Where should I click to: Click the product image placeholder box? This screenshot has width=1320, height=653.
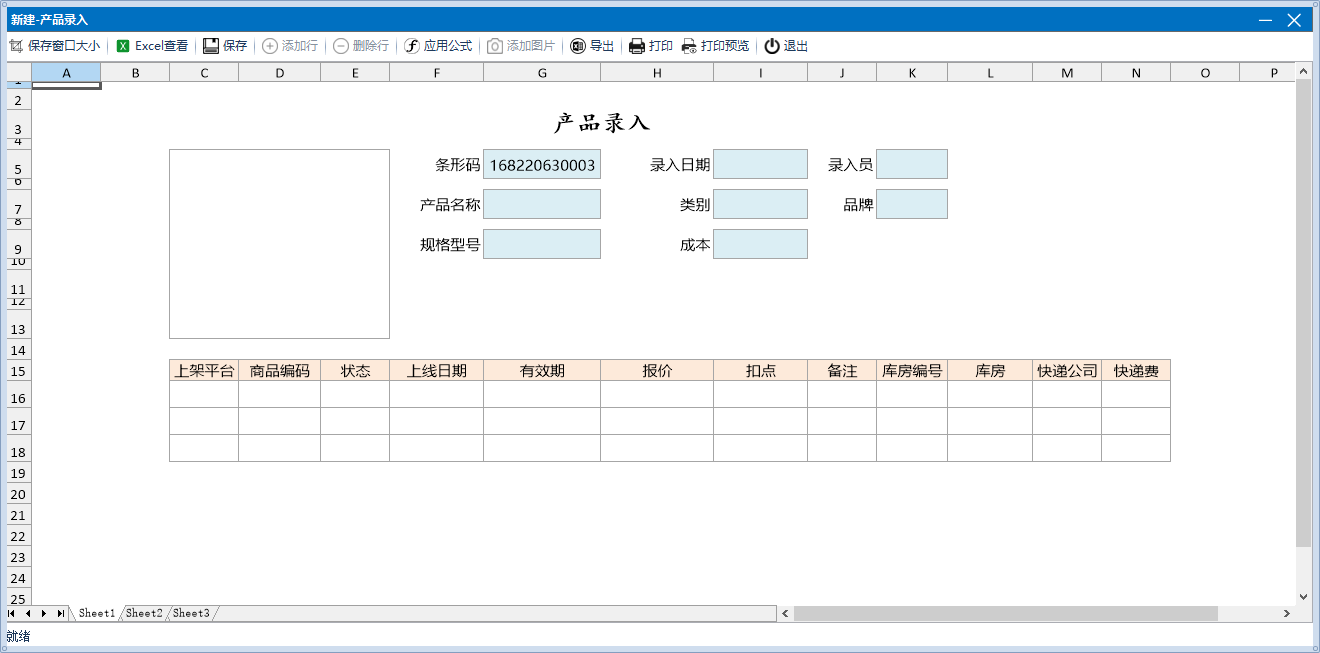point(279,244)
